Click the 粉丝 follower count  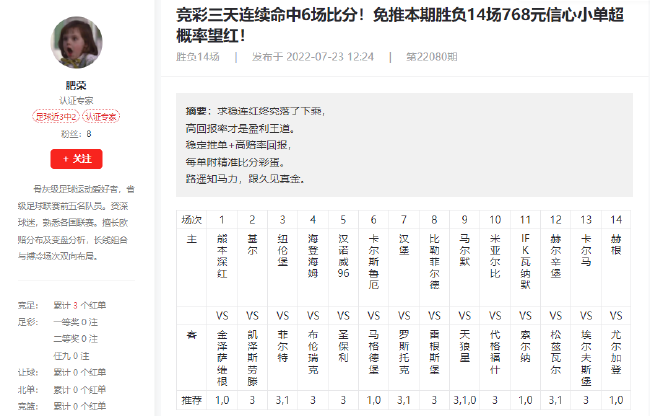coord(76,134)
